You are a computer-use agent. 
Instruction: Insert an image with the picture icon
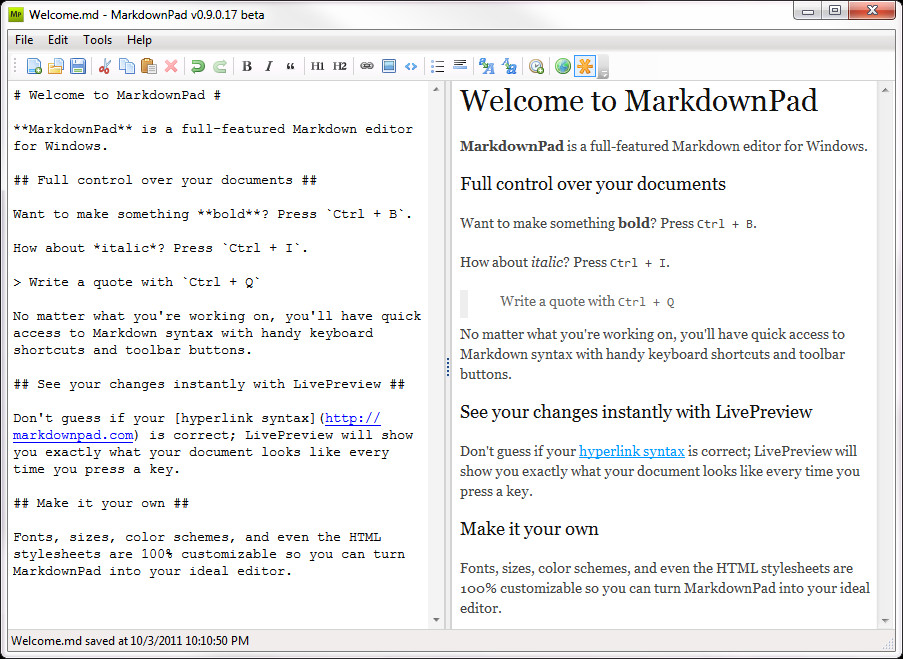389,66
